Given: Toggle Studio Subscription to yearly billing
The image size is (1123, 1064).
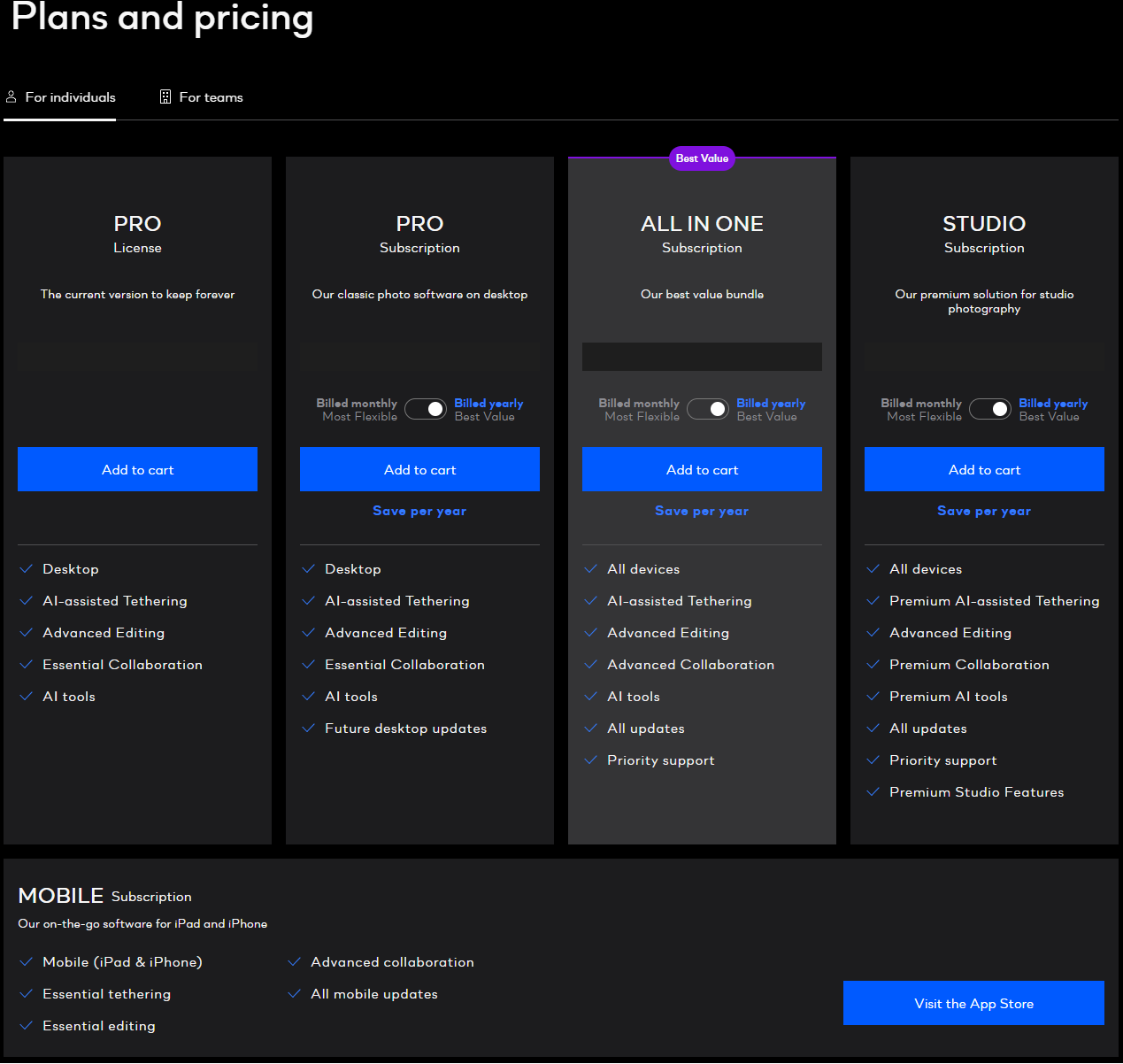Looking at the screenshot, I should point(990,409).
